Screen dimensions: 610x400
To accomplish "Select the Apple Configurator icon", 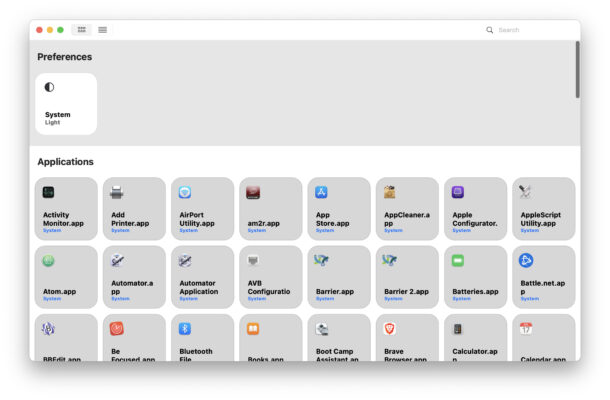I will click(458, 192).
